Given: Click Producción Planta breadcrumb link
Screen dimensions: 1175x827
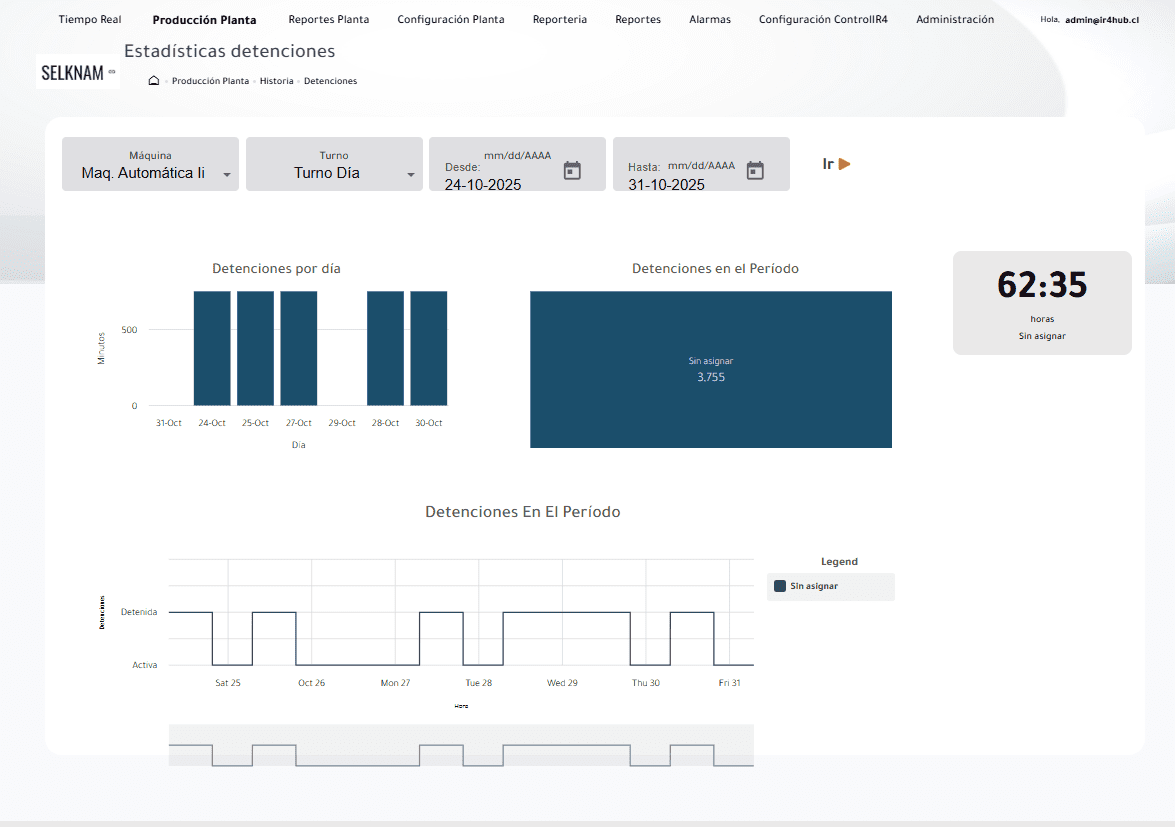Looking at the screenshot, I should click(210, 81).
